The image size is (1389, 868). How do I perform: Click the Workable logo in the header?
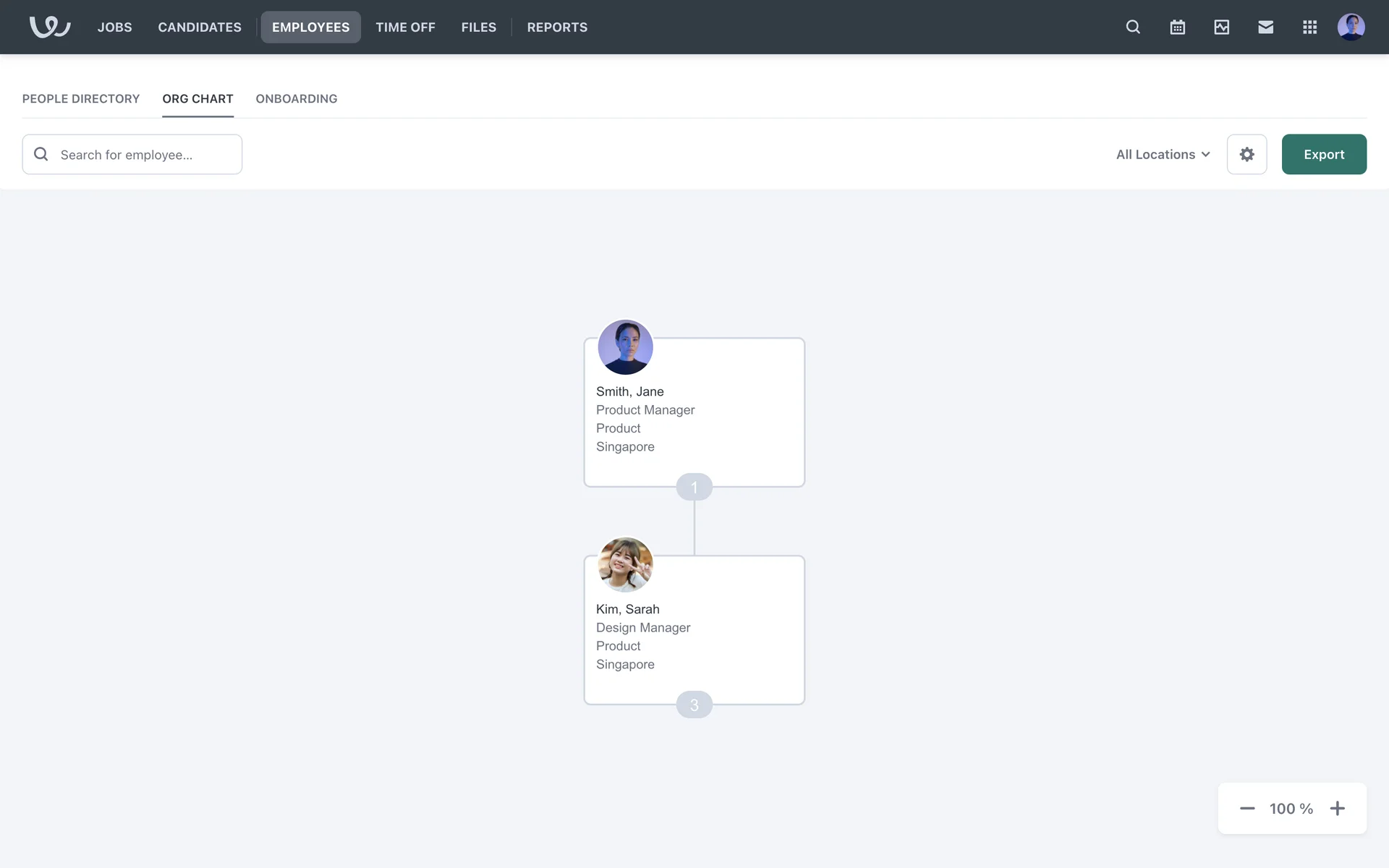[49, 27]
